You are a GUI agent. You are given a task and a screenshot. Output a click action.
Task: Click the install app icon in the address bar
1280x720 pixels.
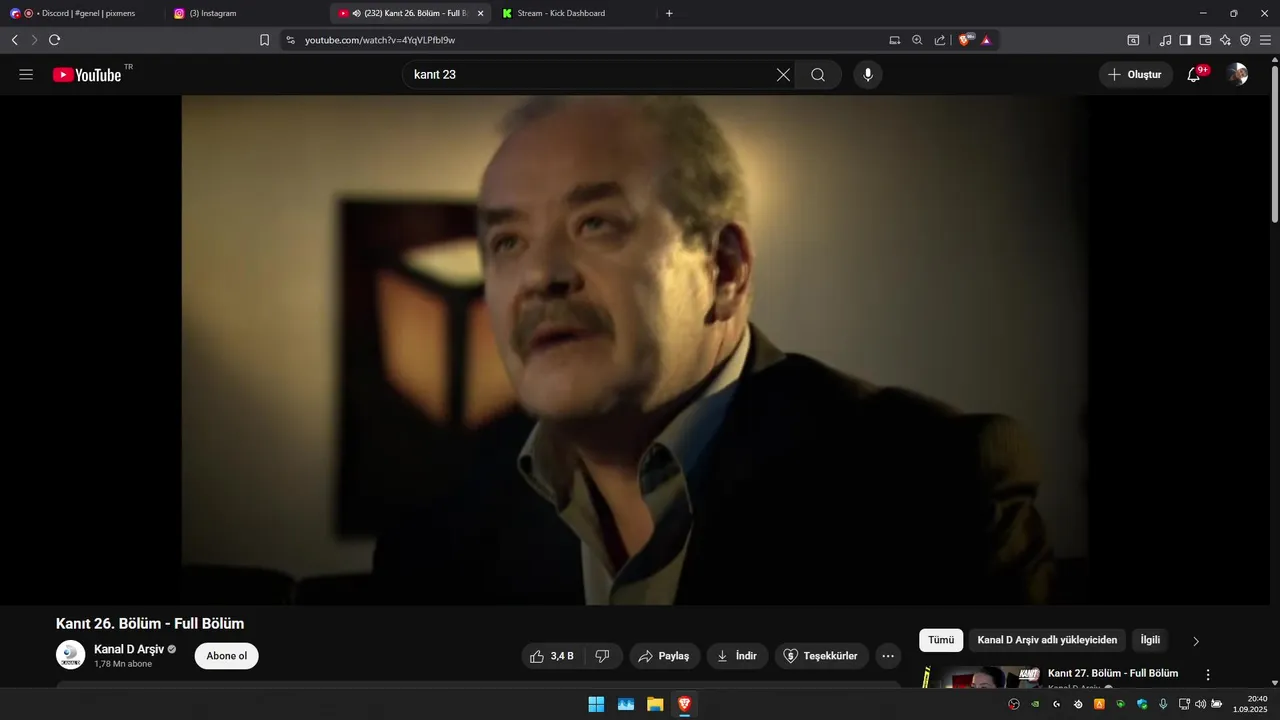pyautogui.click(x=895, y=40)
